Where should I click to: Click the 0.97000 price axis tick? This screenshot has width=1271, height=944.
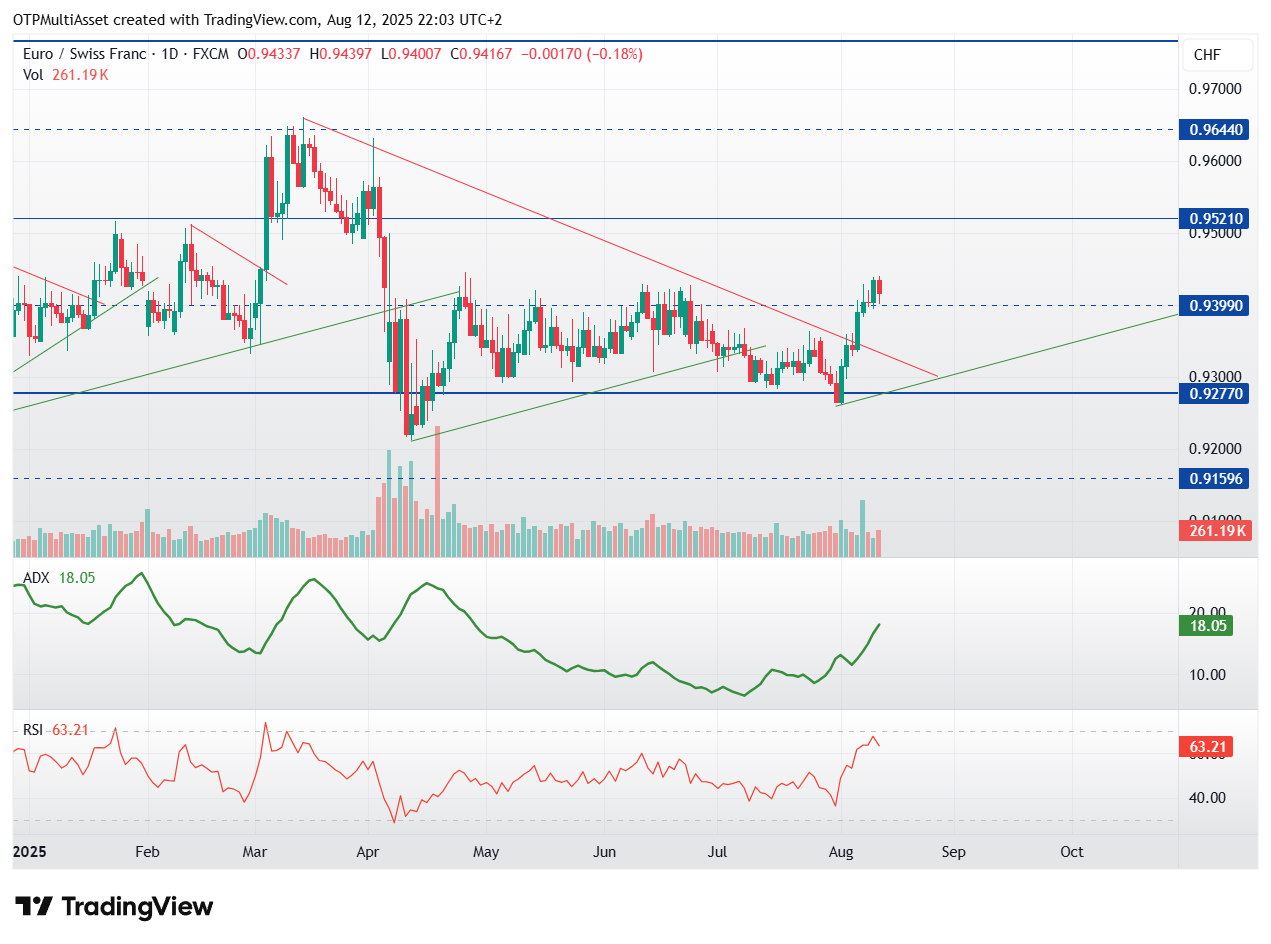pos(1215,89)
